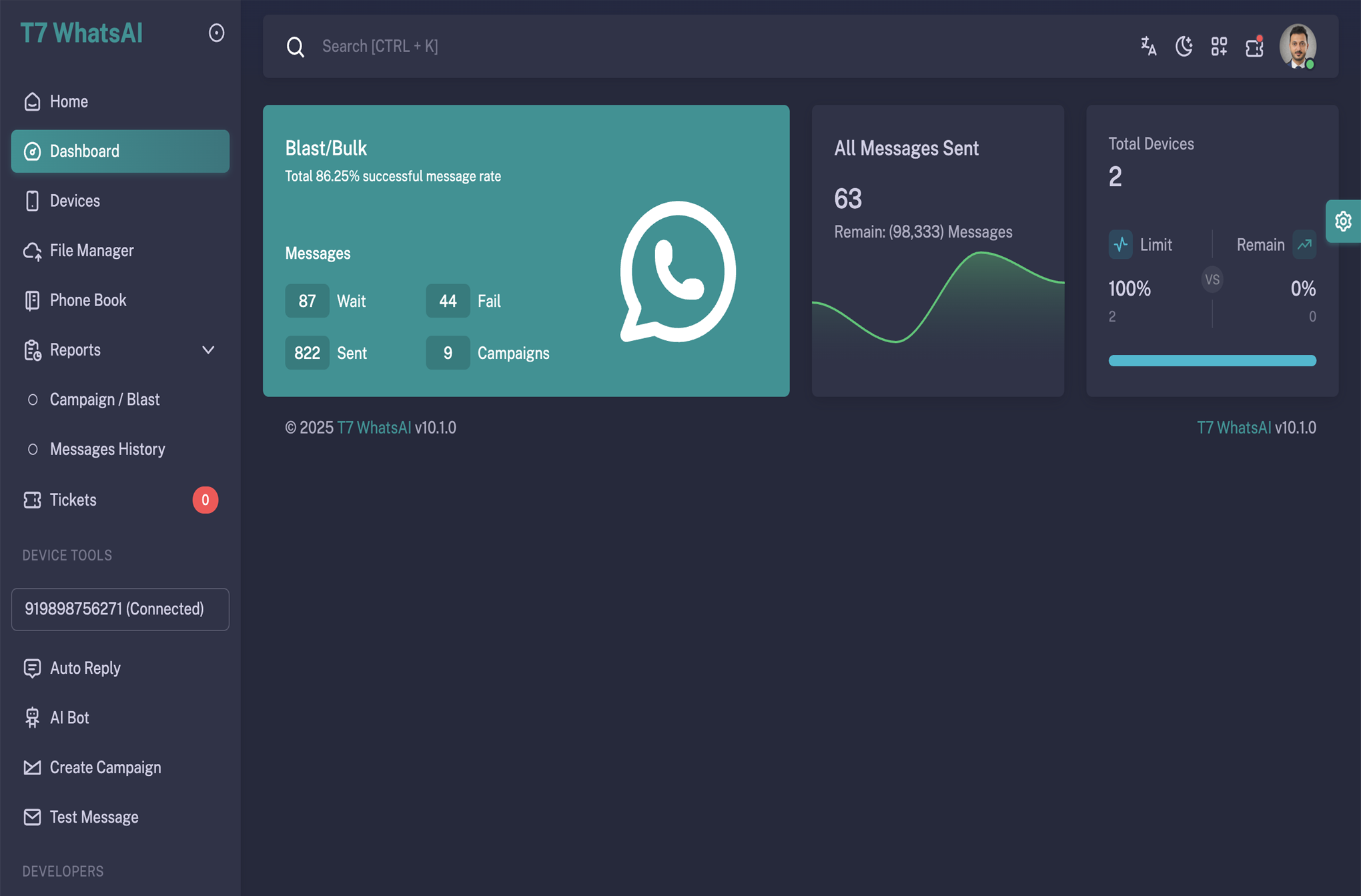Click the teal progress bar in Total Devices card
Screen dimensions: 1361x896
click(x=1212, y=360)
